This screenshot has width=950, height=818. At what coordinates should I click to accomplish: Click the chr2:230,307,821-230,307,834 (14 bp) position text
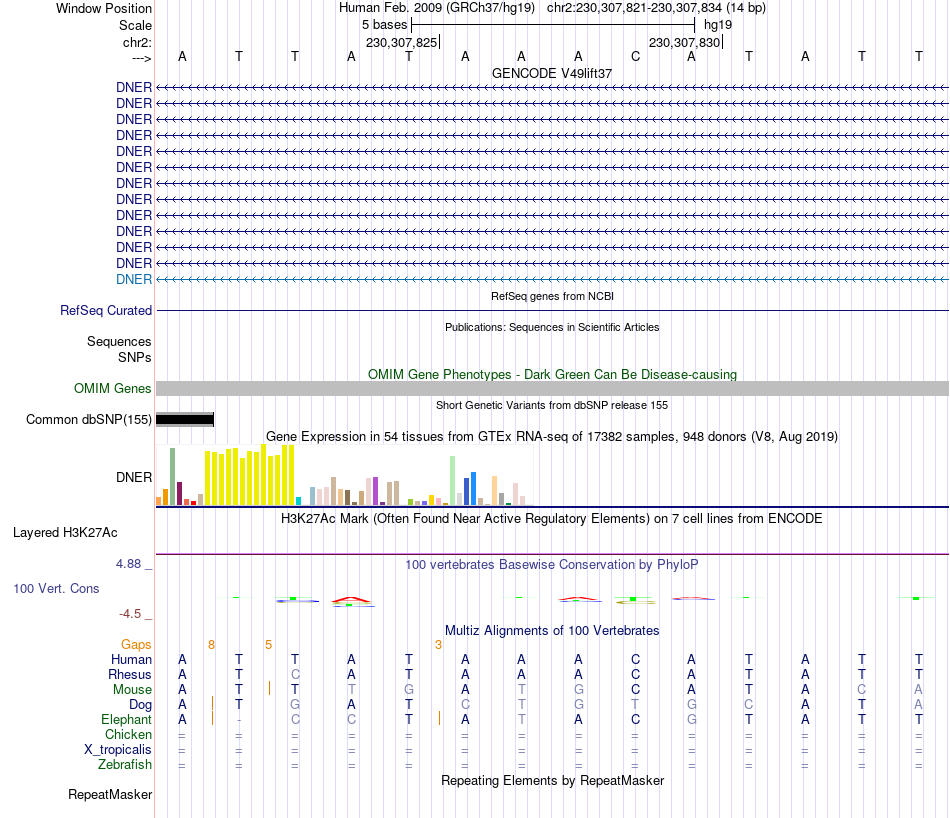pyautogui.click(x=656, y=8)
